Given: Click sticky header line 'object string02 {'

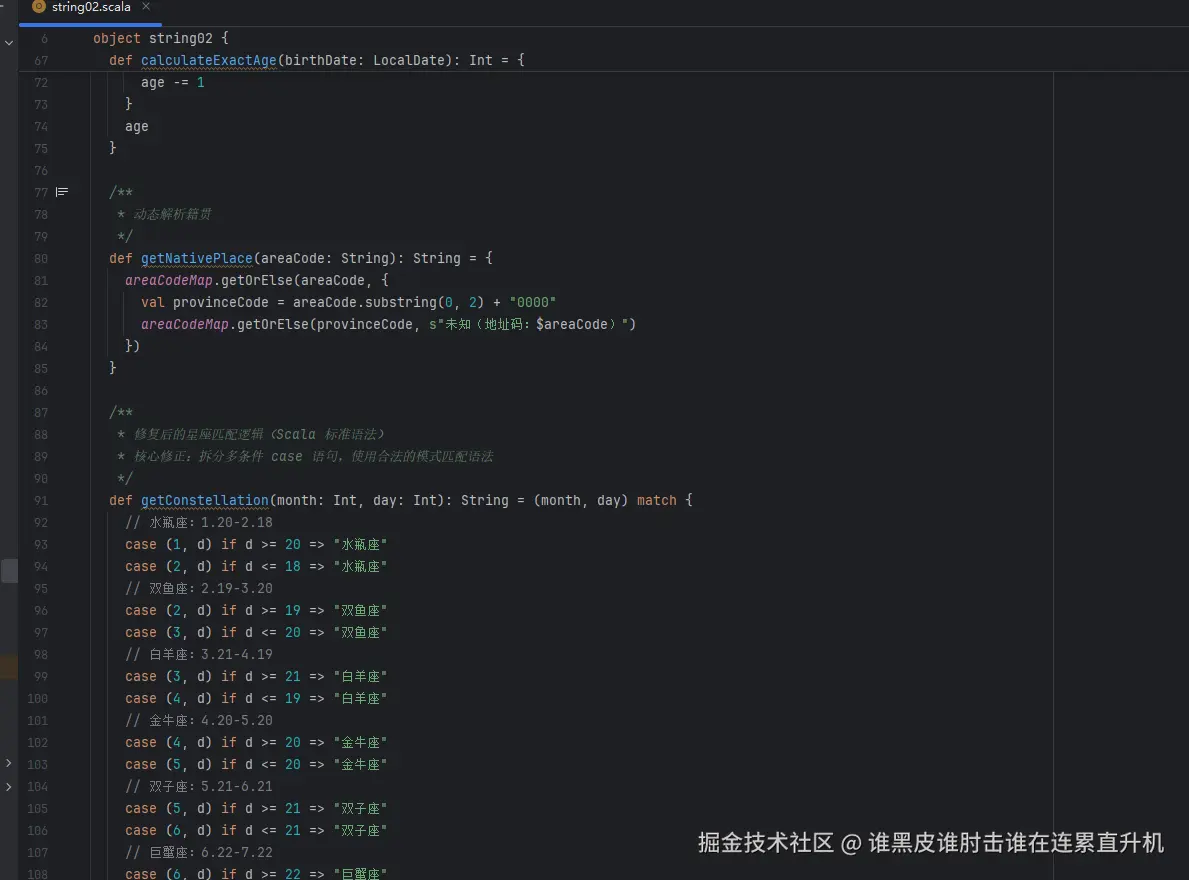Looking at the screenshot, I should point(161,38).
